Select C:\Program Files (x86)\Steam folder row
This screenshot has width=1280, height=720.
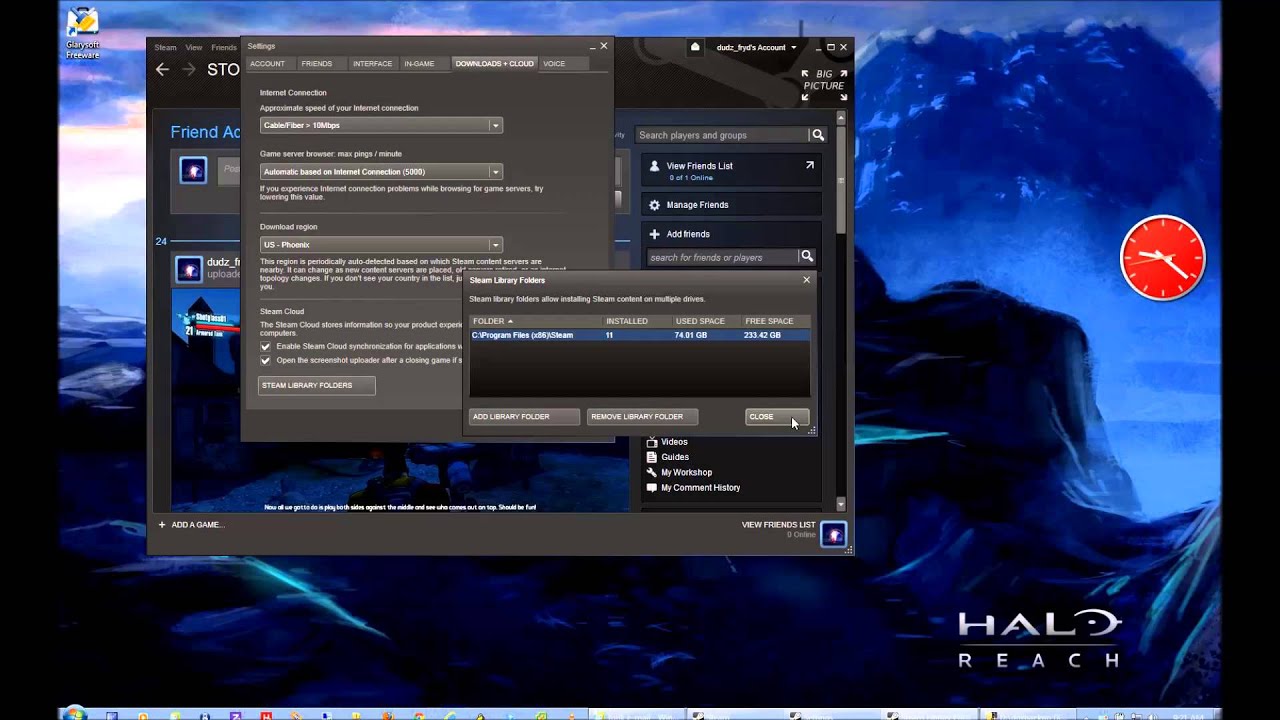point(640,335)
